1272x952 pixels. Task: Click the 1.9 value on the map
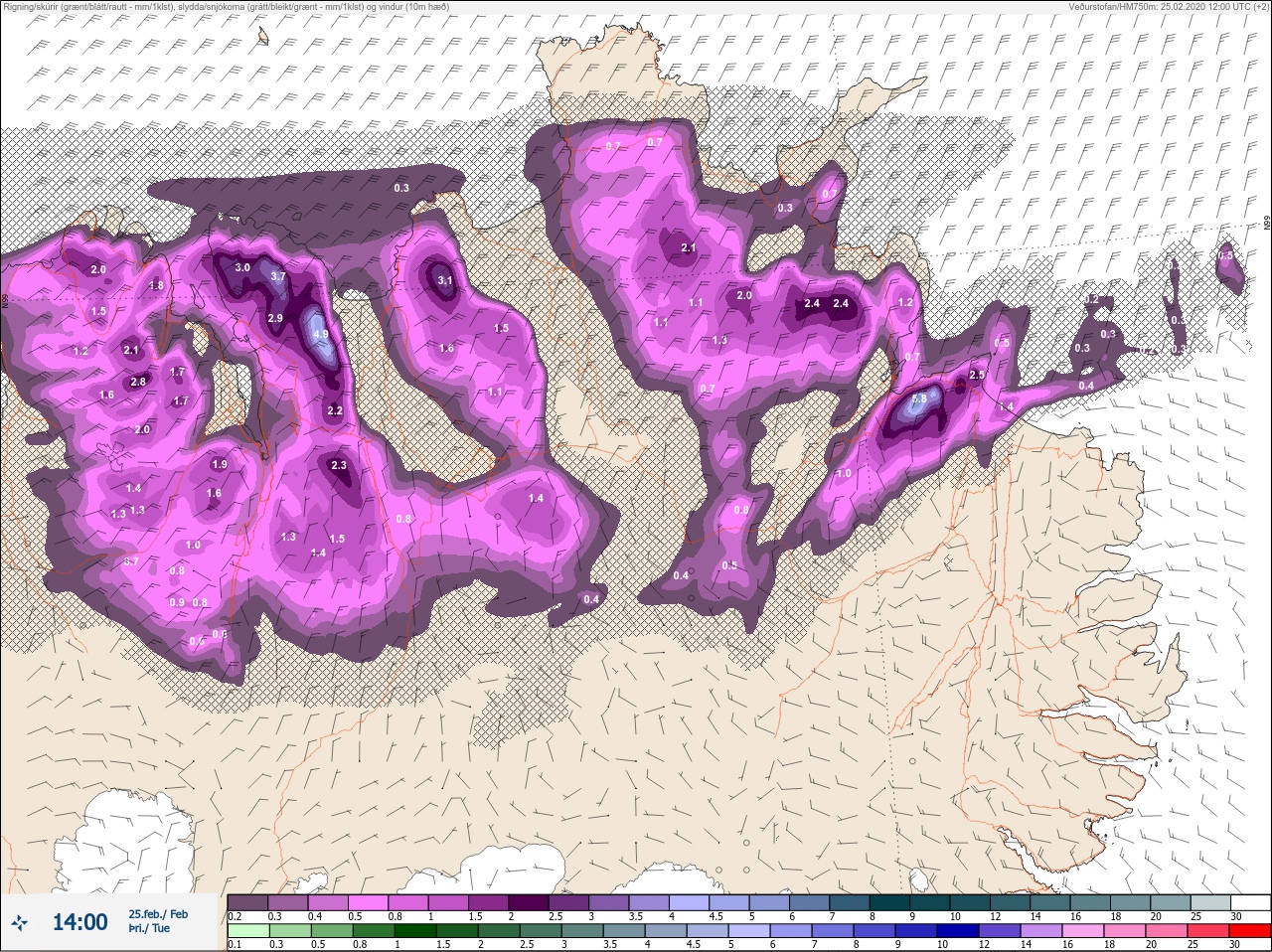click(x=220, y=464)
